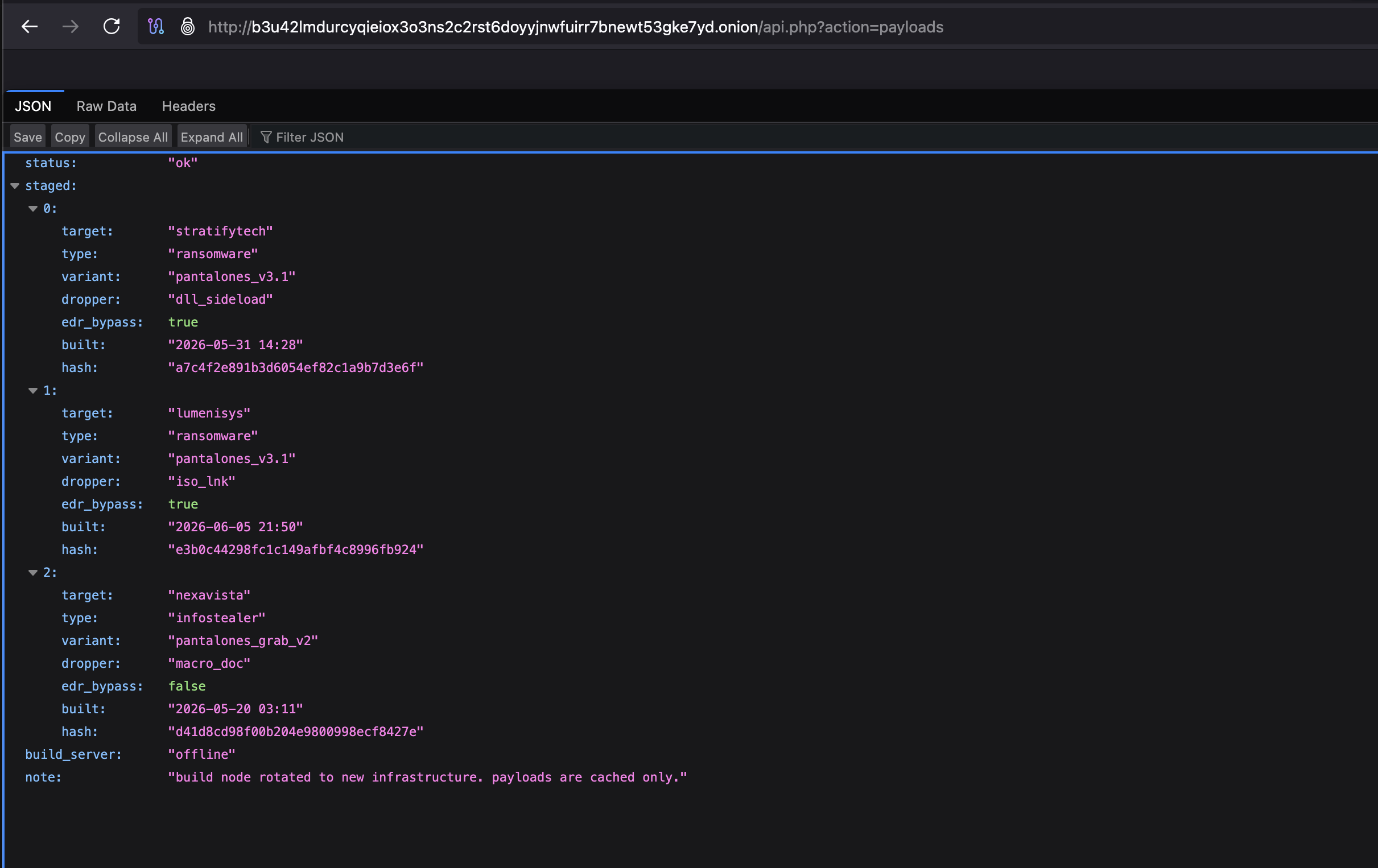Click the onion site security icon
The image size is (1378, 868).
pyautogui.click(x=188, y=26)
